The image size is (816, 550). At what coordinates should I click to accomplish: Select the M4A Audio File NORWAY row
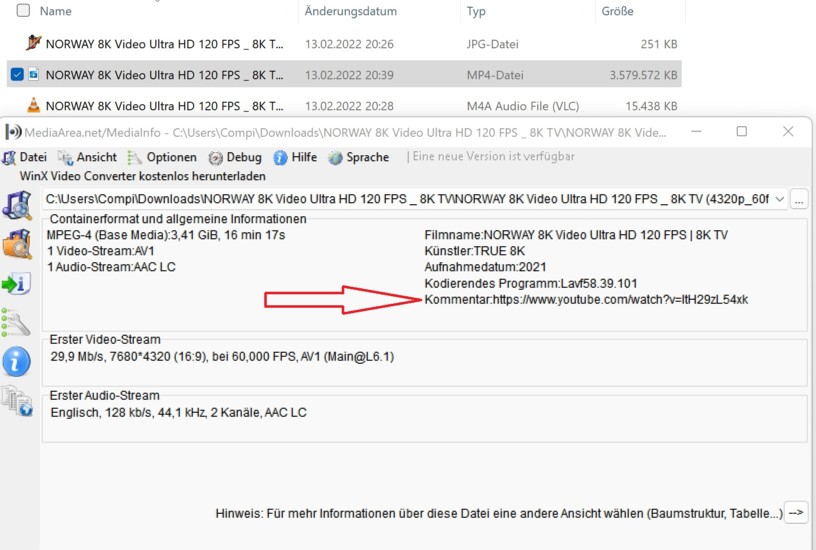pos(344,106)
